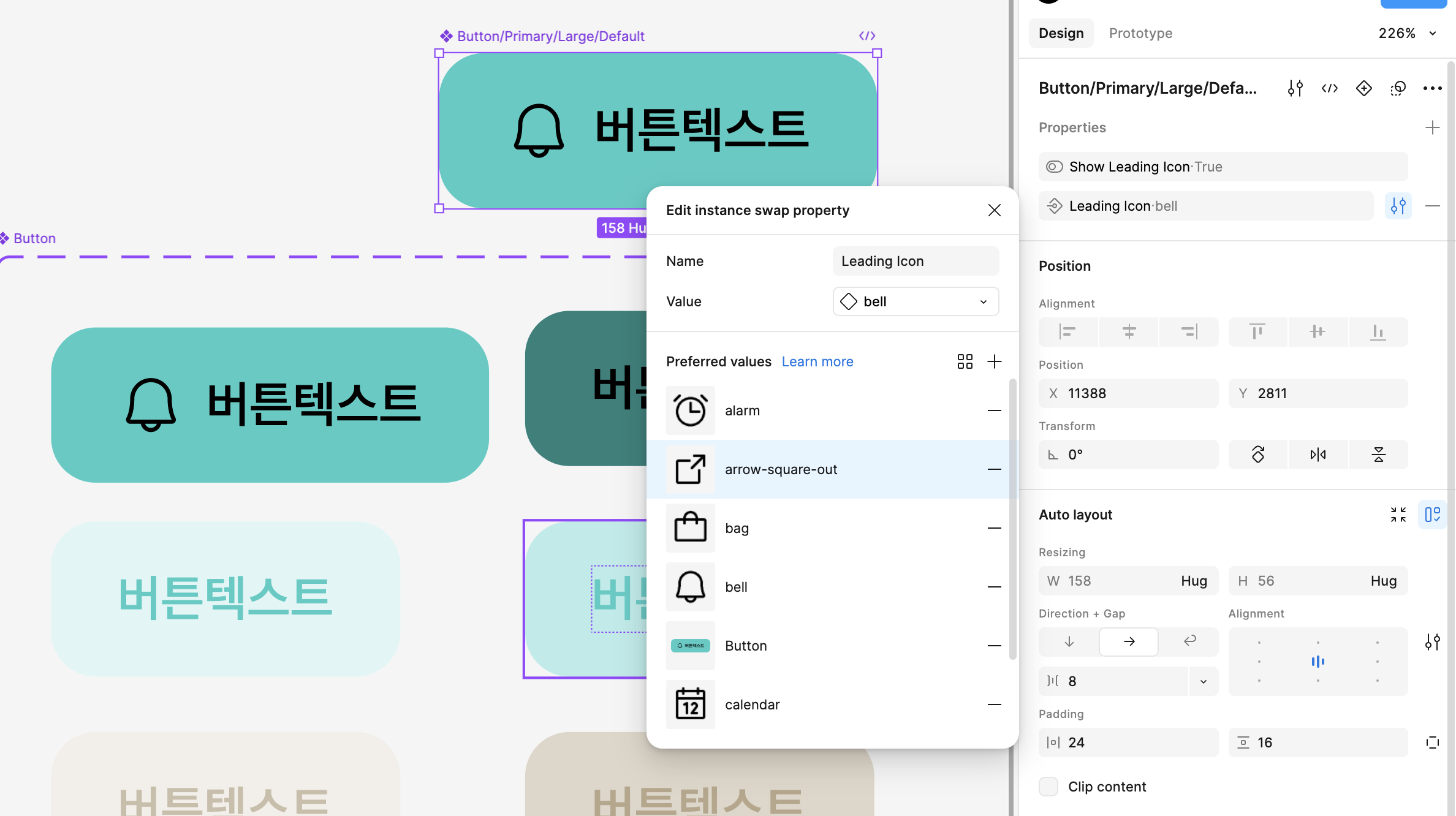Click preferred values list scrollbar

point(1012,519)
